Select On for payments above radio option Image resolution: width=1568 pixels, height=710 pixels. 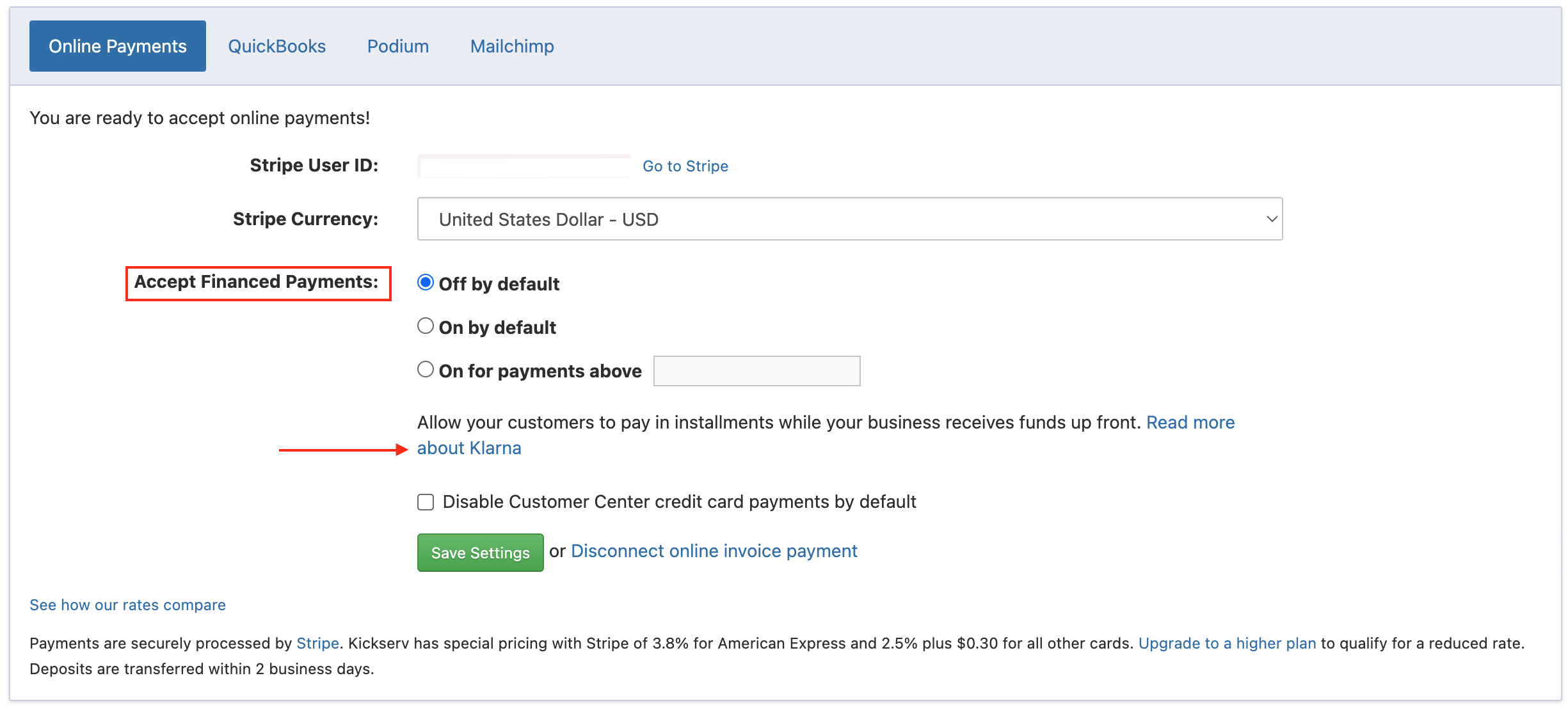[x=426, y=370]
